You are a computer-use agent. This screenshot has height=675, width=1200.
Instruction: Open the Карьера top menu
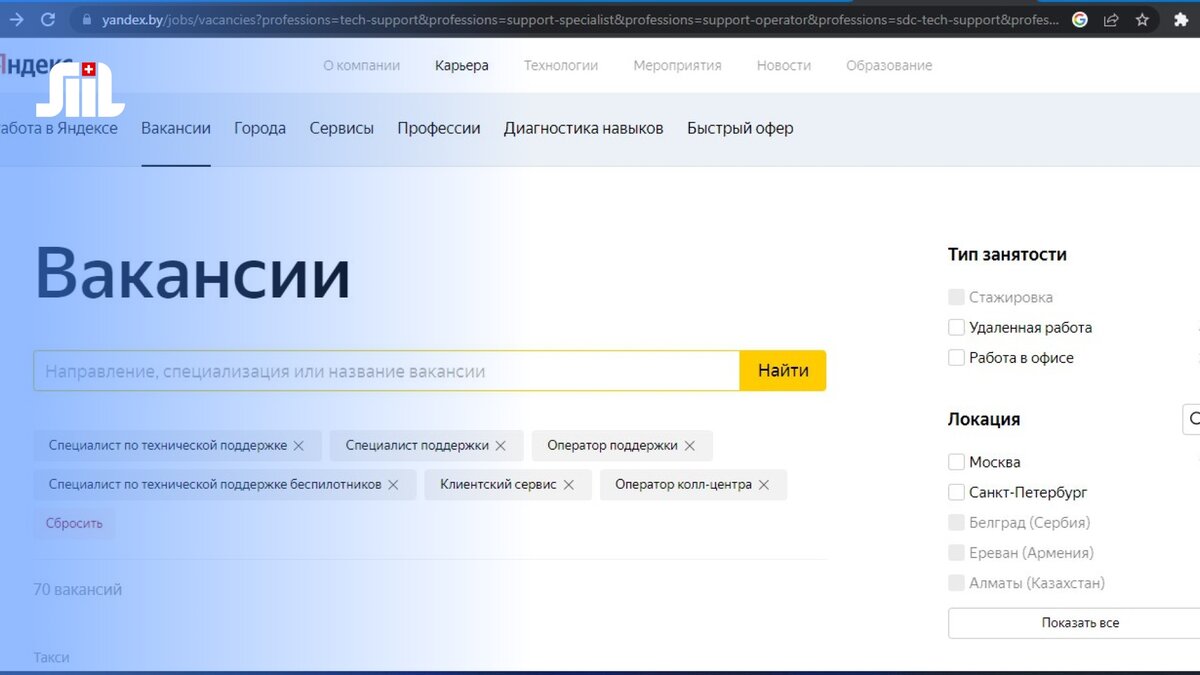(x=462, y=65)
